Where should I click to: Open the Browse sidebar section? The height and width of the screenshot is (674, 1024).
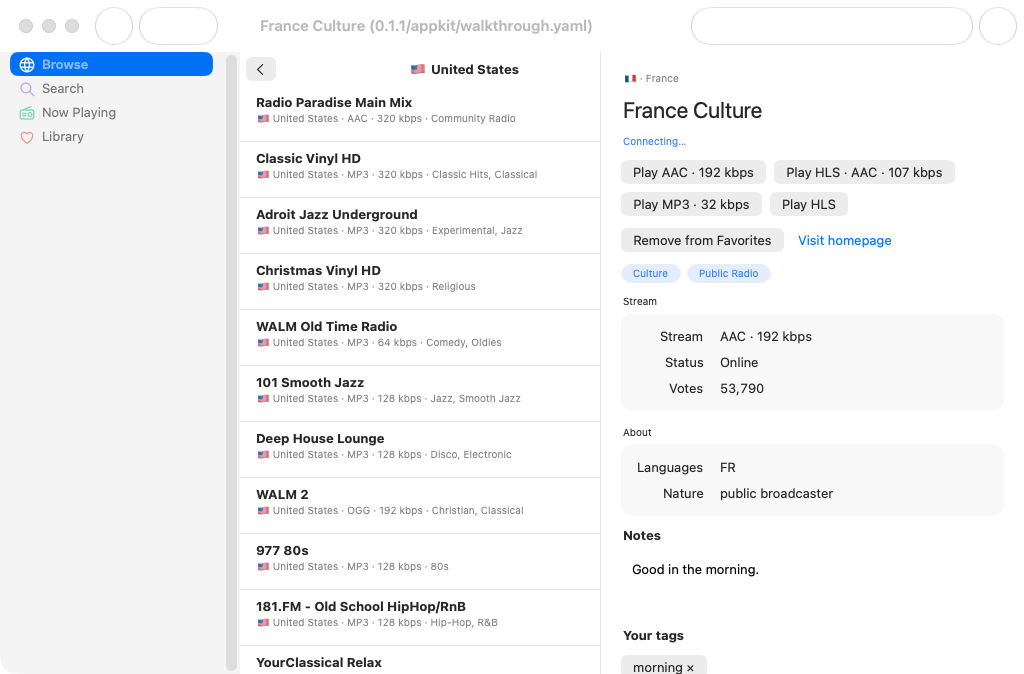point(111,64)
